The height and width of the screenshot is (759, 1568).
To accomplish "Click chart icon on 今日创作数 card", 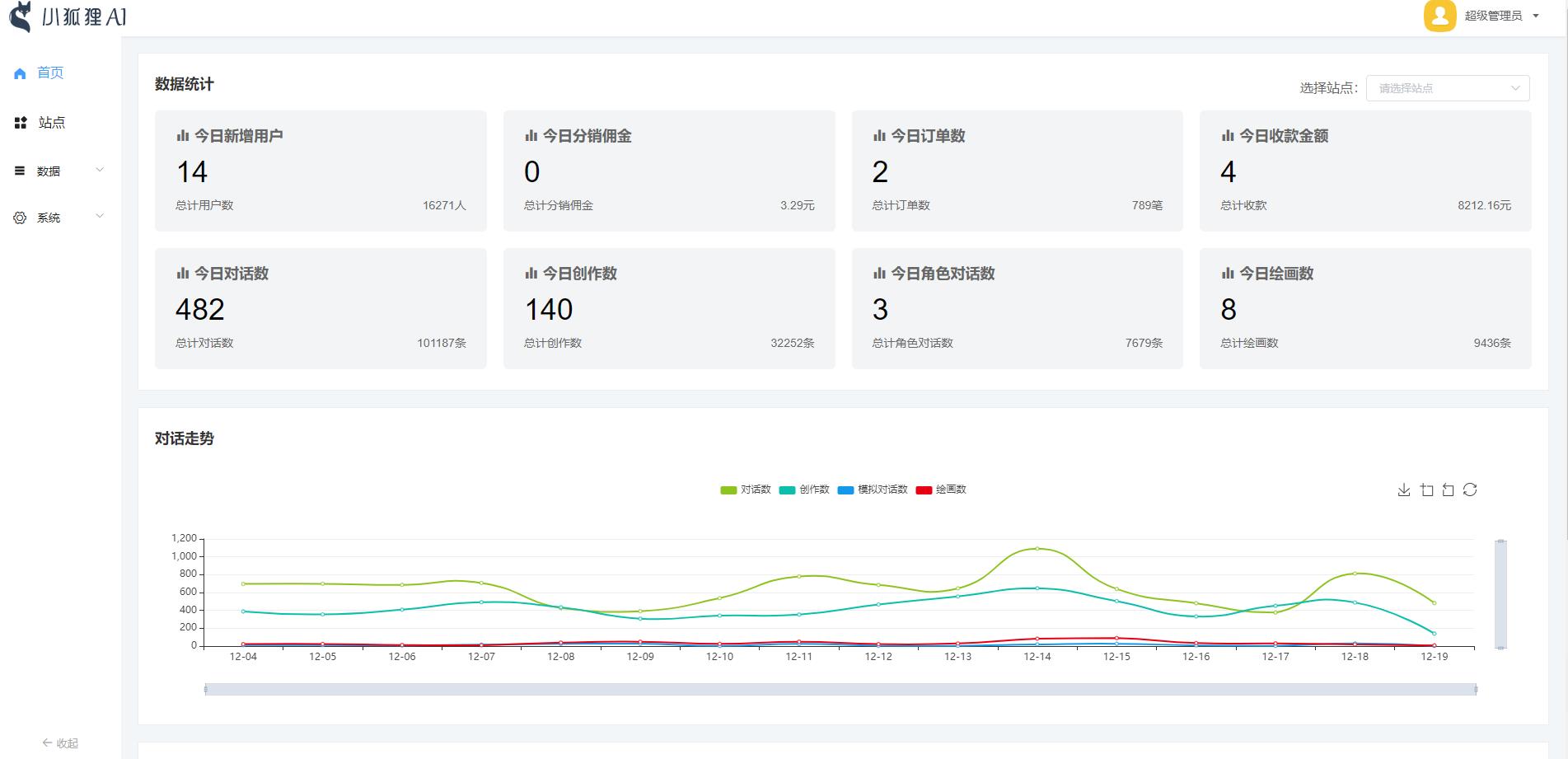I will [x=531, y=274].
